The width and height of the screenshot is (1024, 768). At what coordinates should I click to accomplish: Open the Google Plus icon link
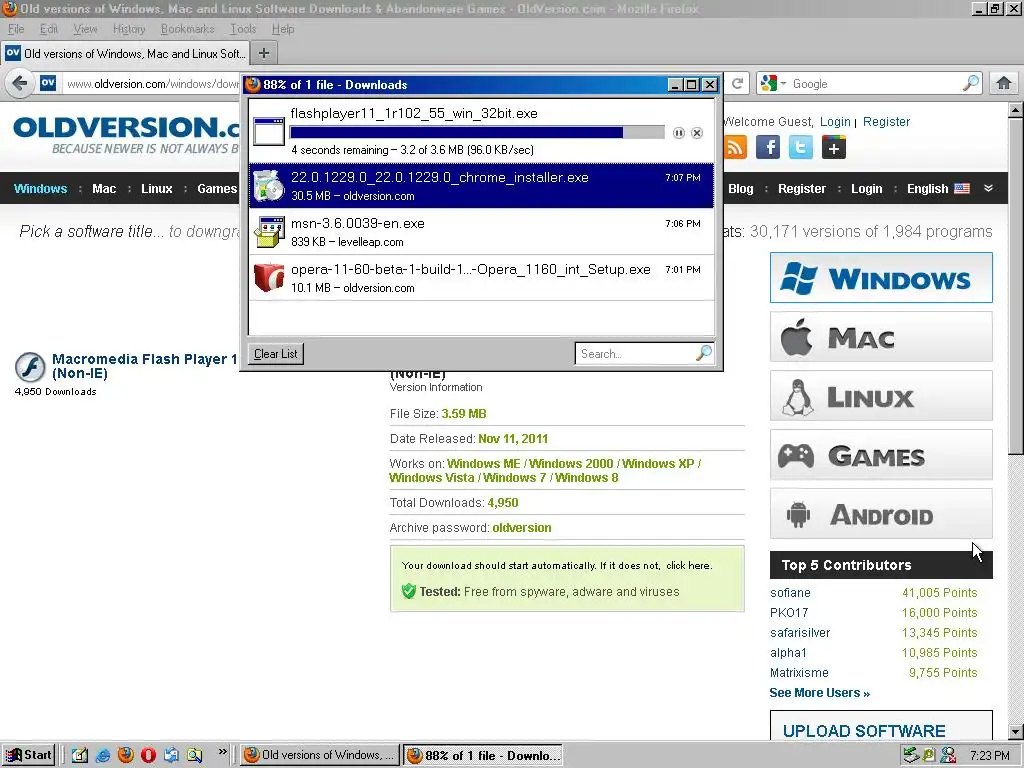833,147
